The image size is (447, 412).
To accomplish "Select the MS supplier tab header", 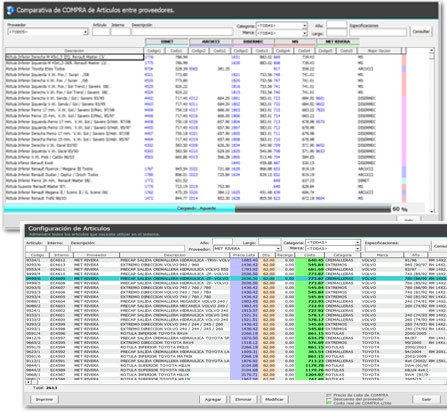I will coord(295,42).
